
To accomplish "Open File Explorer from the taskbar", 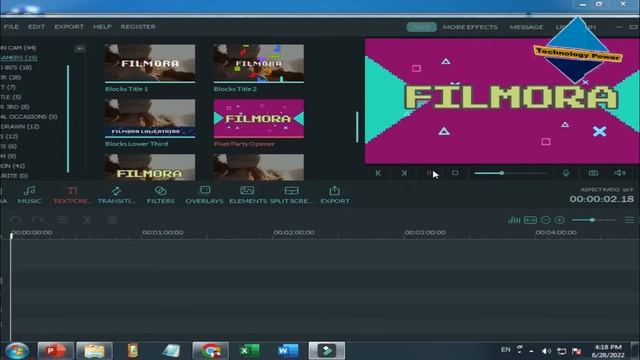I will click(x=94, y=351).
